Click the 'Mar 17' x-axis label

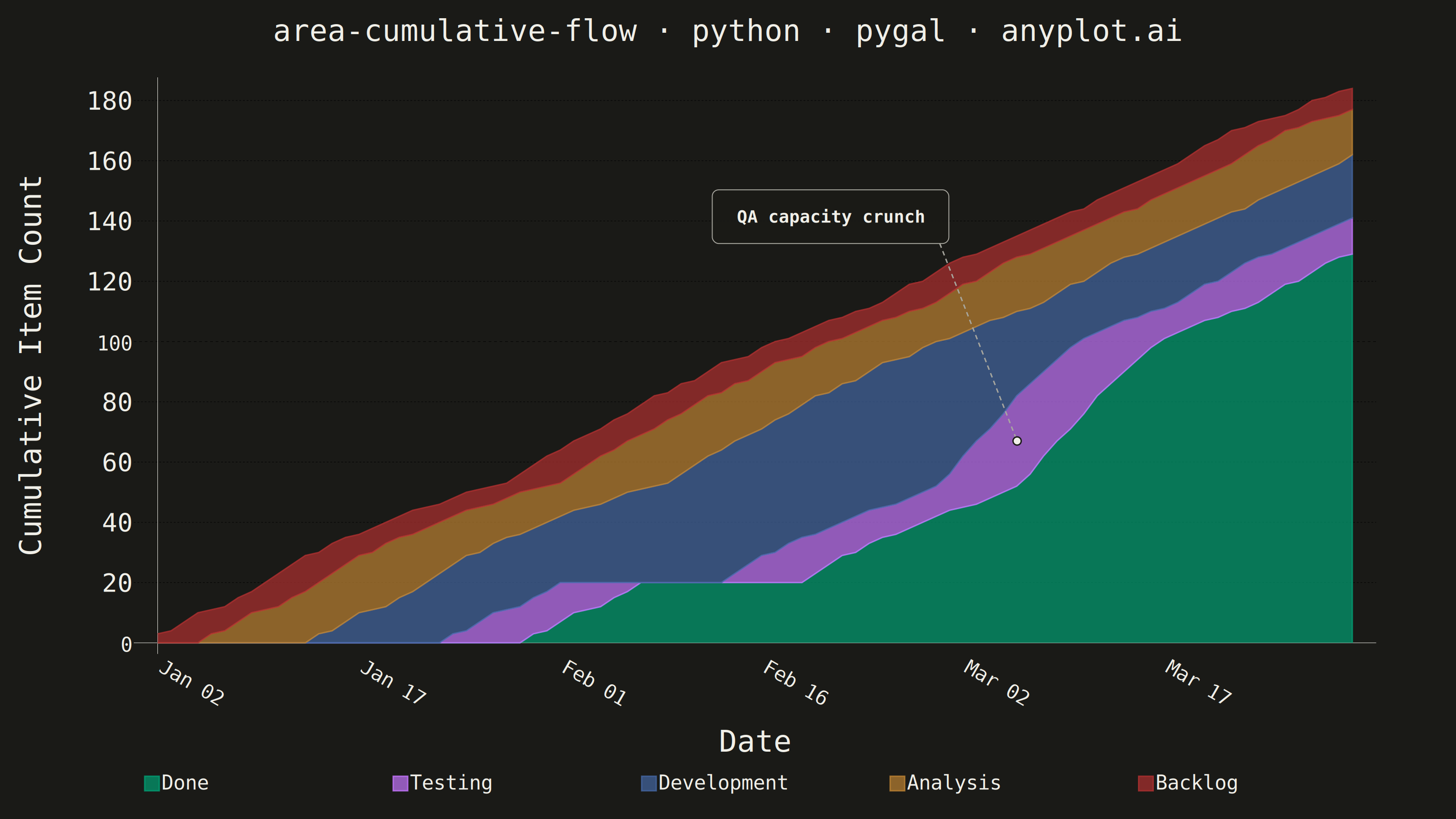[1198, 683]
